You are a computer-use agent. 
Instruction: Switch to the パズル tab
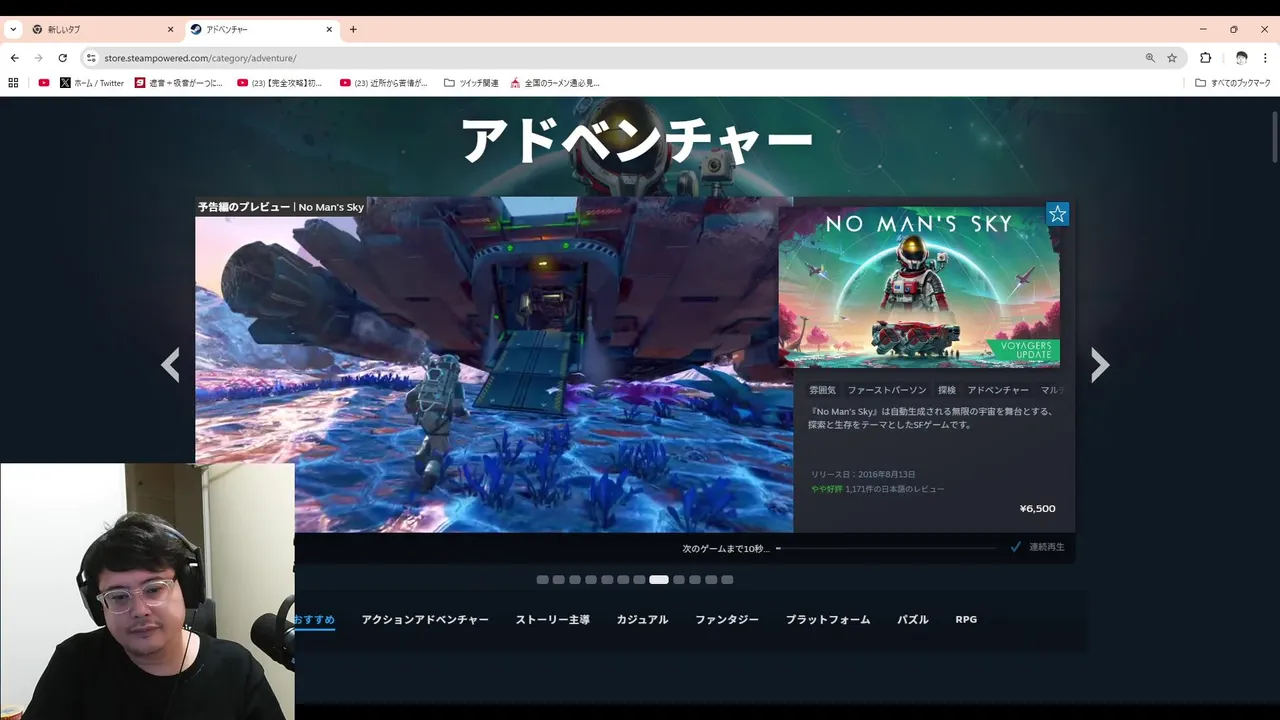point(912,620)
